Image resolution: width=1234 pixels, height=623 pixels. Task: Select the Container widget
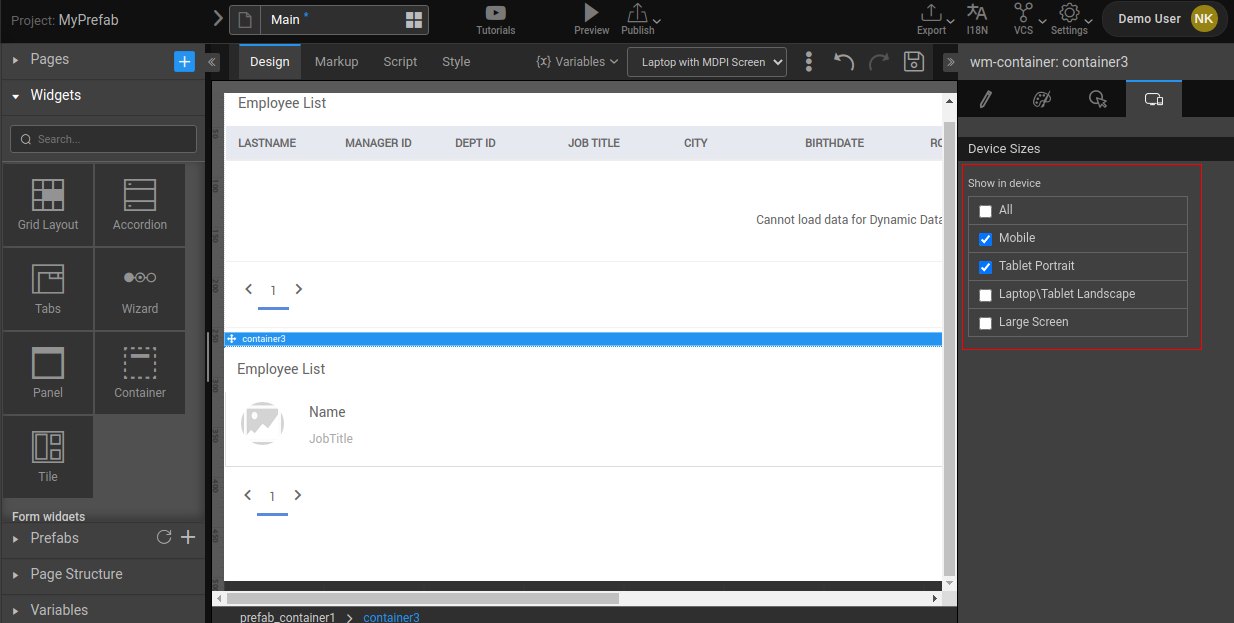tap(140, 373)
